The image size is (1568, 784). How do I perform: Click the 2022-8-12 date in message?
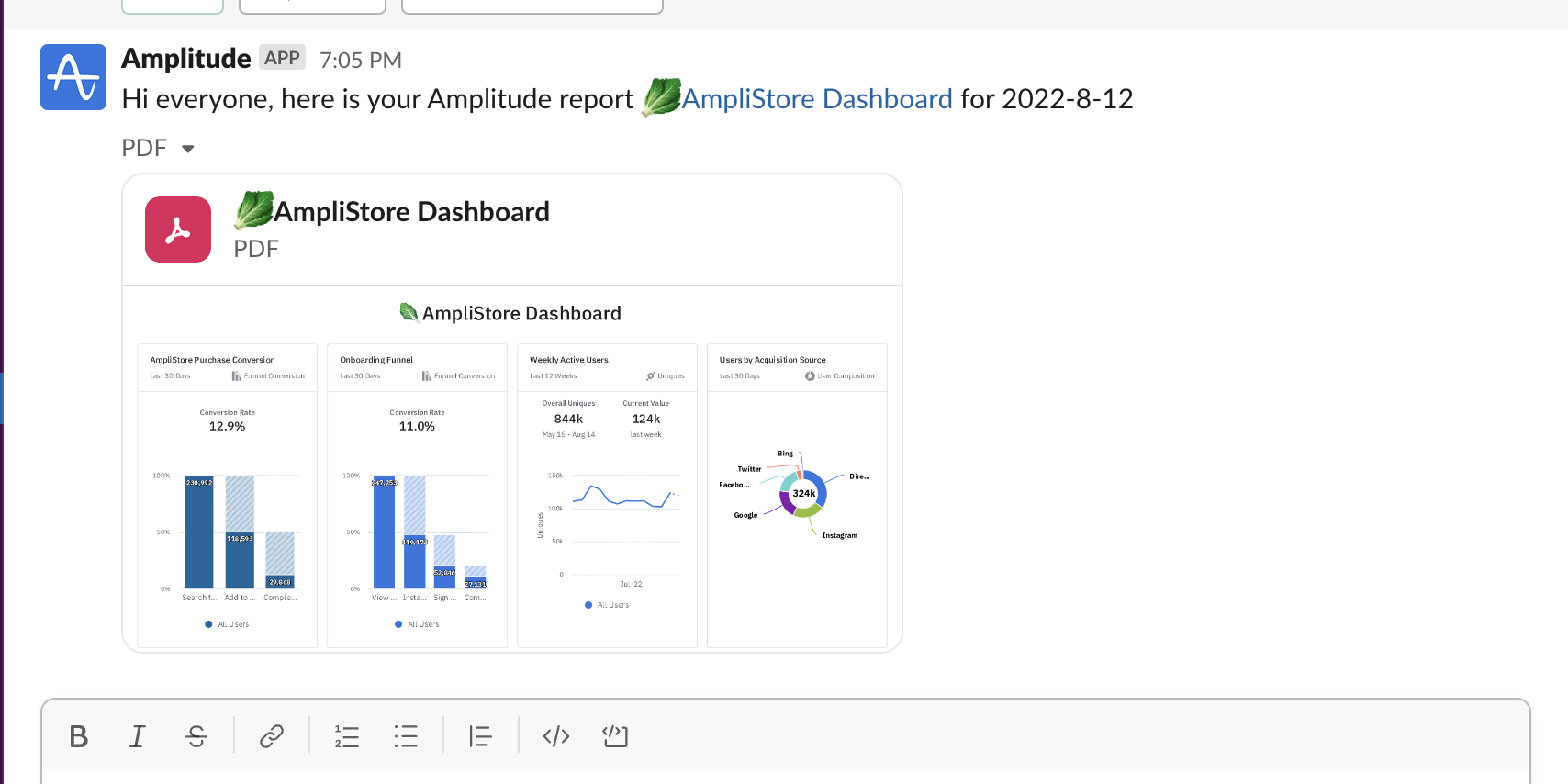1068,99
